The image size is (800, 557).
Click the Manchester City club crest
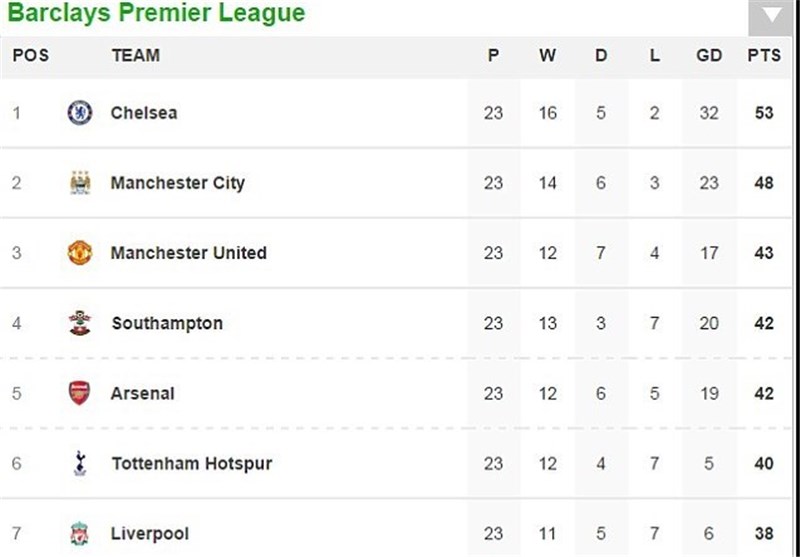(x=80, y=183)
